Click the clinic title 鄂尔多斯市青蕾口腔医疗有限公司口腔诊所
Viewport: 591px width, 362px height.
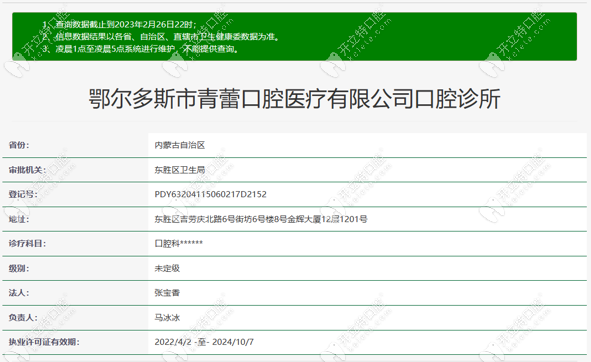tap(294, 99)
